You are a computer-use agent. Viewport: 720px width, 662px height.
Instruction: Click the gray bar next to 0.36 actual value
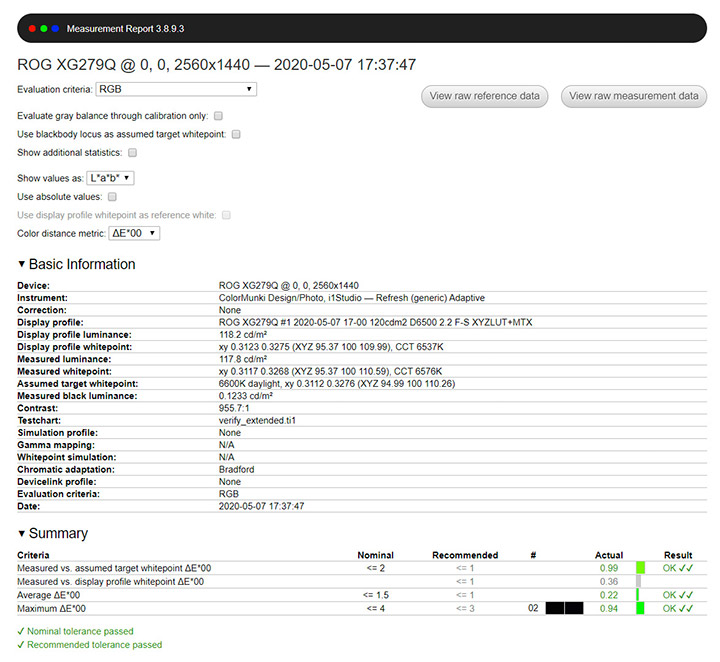pyautogui.click(x=638, y=581)
